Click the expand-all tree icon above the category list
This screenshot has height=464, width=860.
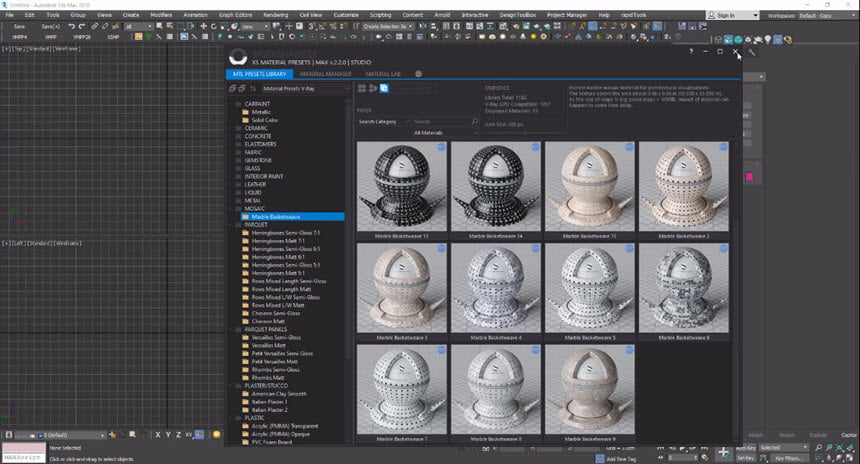(x=233, y=88)
